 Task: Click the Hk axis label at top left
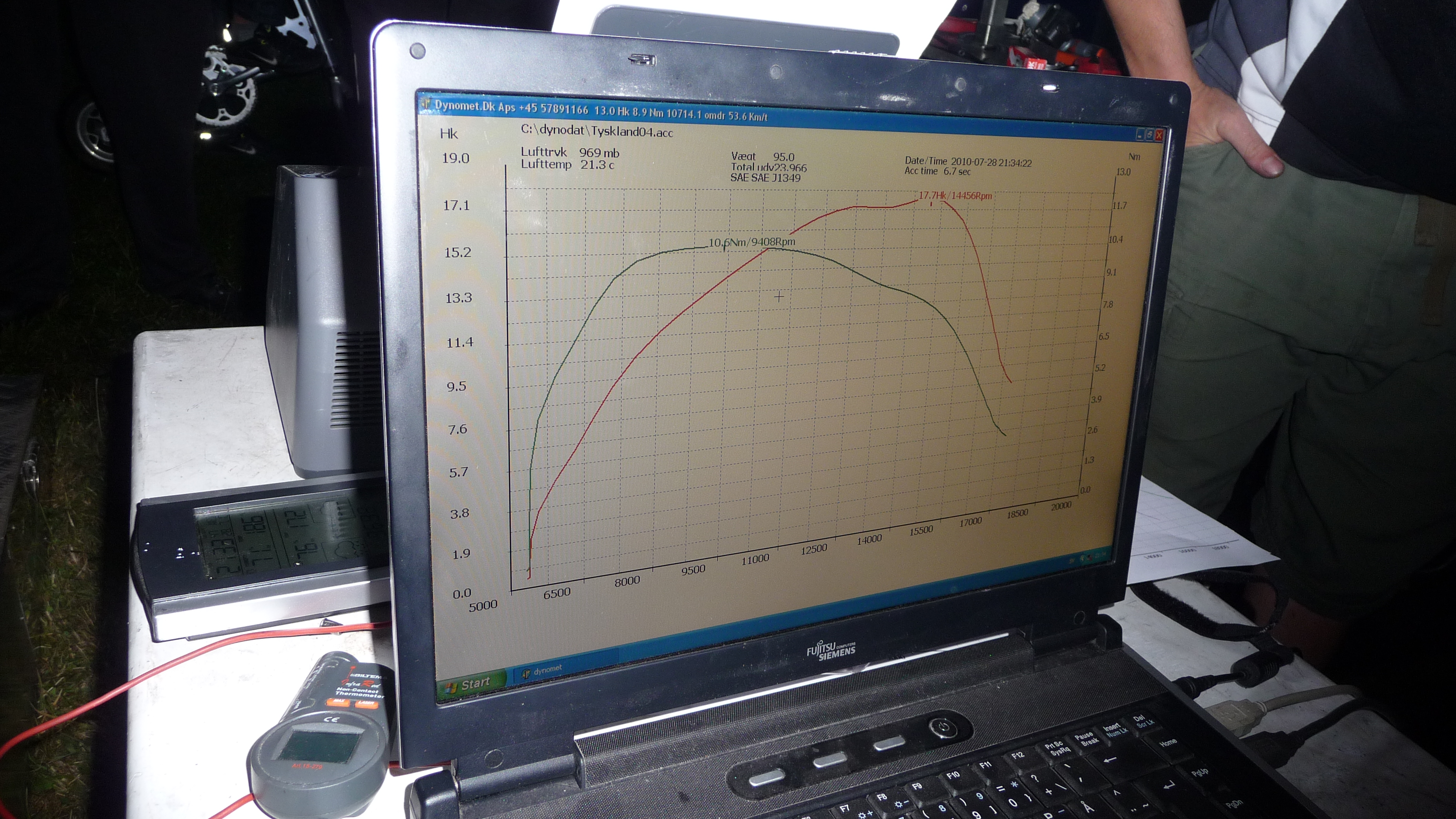[449, 134]
